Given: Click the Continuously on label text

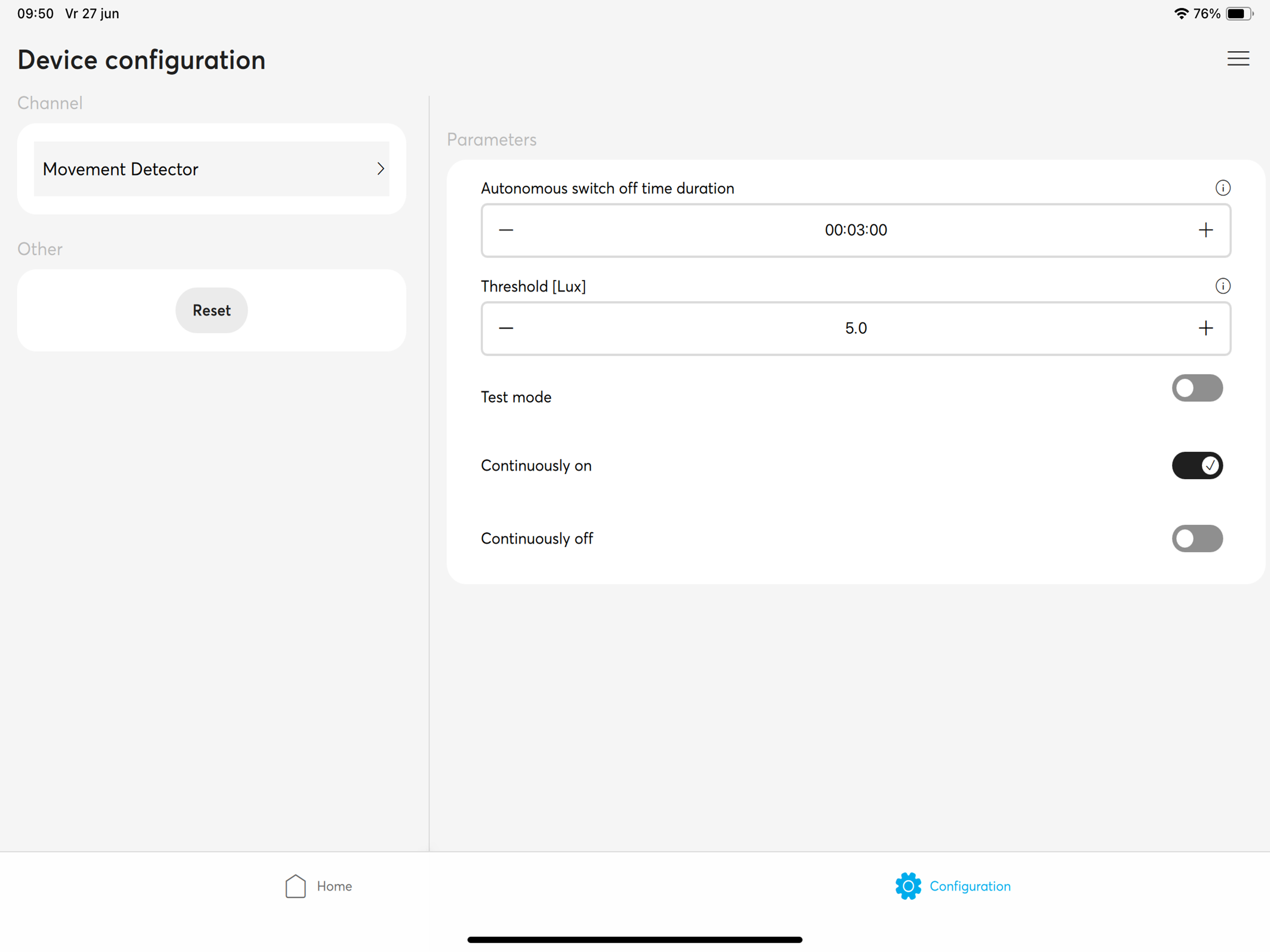Looking at the screenshot, I should [x=536, y=465].
